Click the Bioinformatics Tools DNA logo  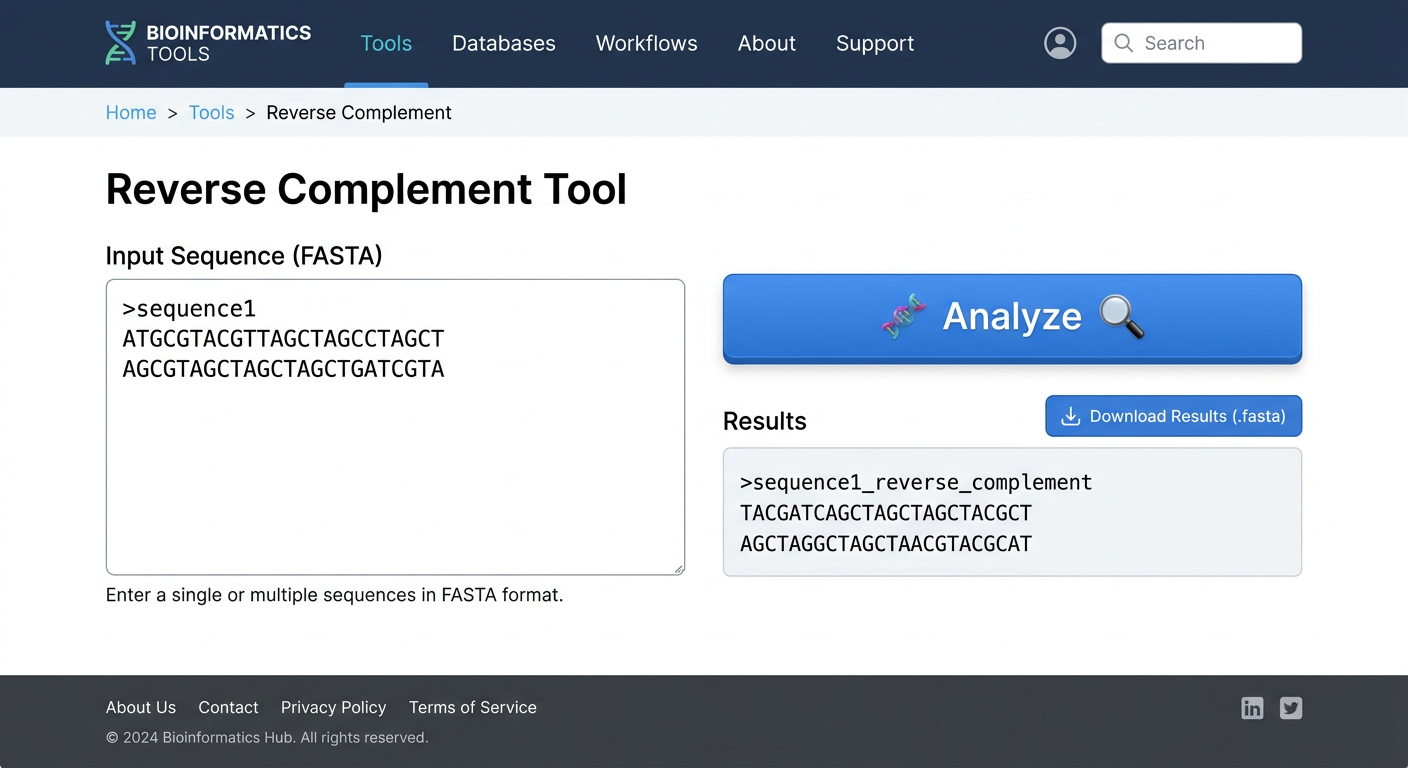[x=121, y=43]
